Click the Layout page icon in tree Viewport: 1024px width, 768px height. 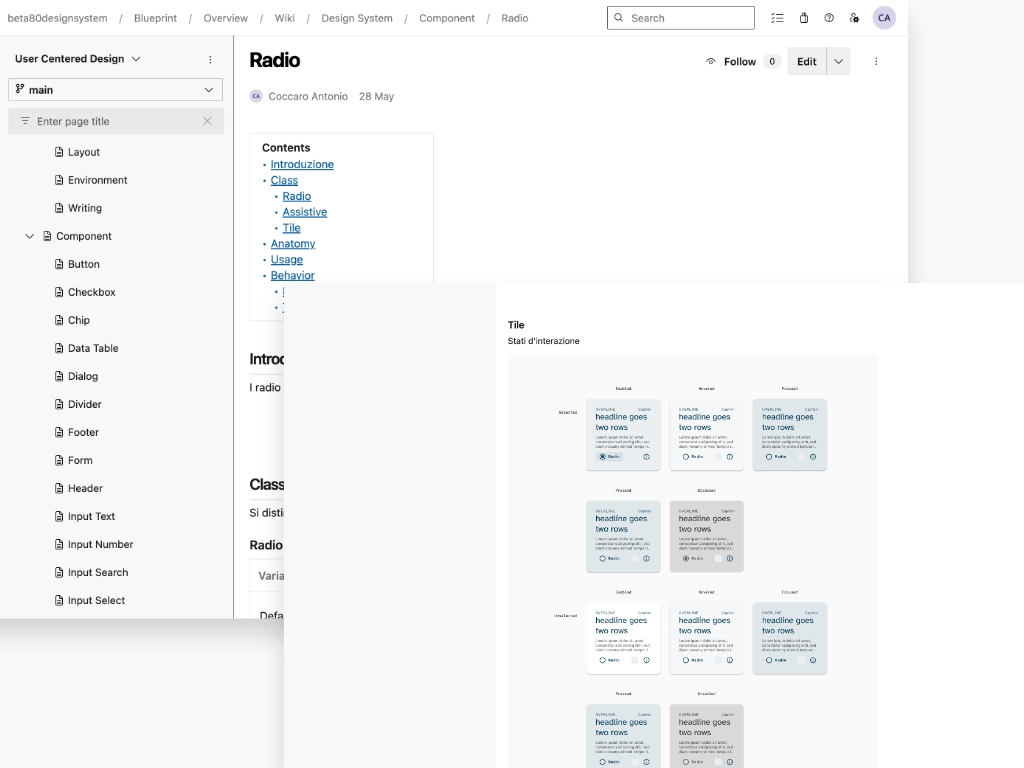(x=59, y=152)
